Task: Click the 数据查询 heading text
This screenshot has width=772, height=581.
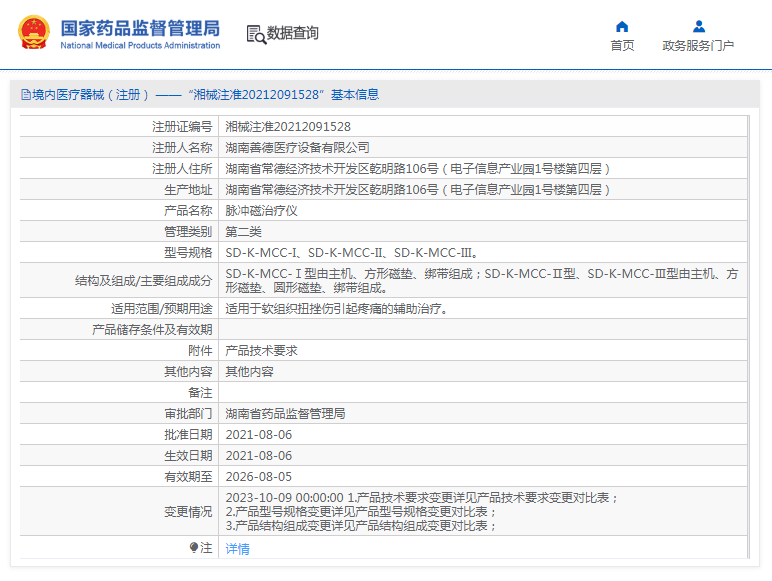Action: [292, 33]
